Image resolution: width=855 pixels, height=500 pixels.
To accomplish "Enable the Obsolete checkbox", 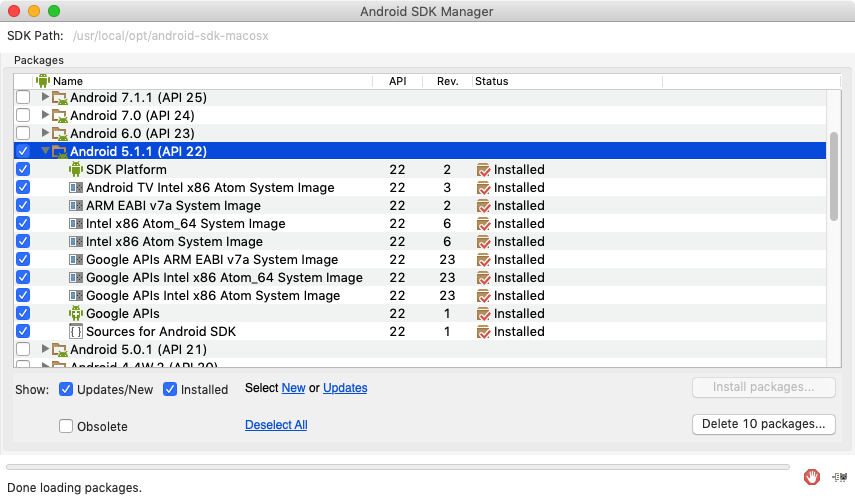I will tap(66, 426).
